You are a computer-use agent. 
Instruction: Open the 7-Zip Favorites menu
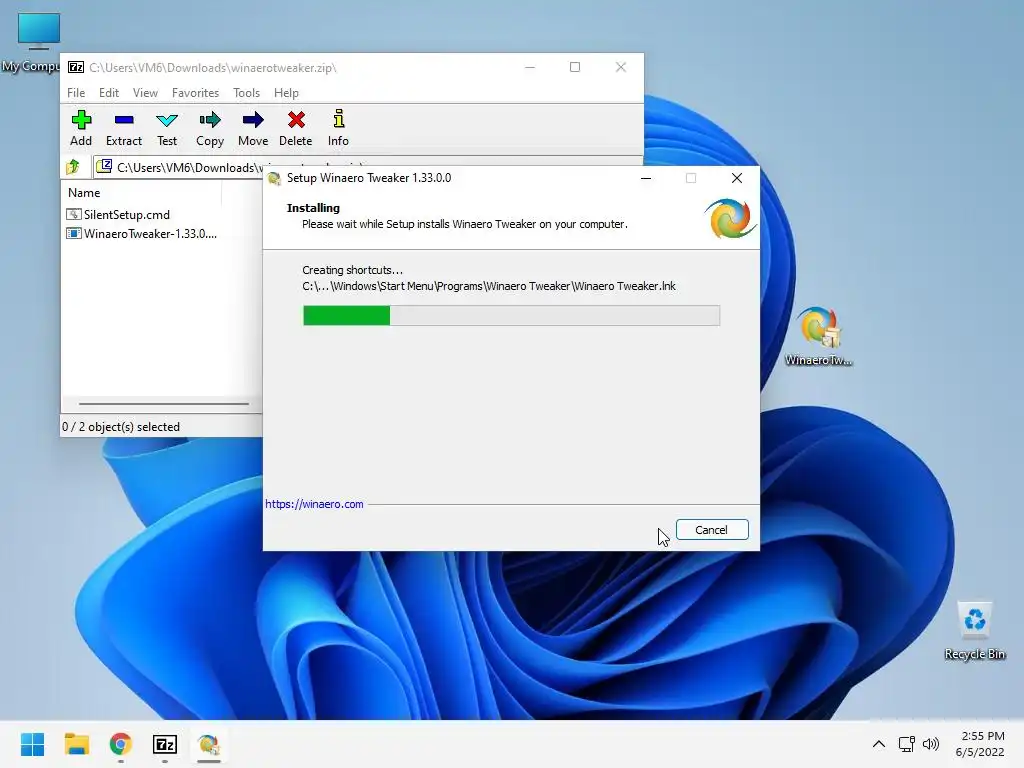pyautogui.click(x=195, y=93)
